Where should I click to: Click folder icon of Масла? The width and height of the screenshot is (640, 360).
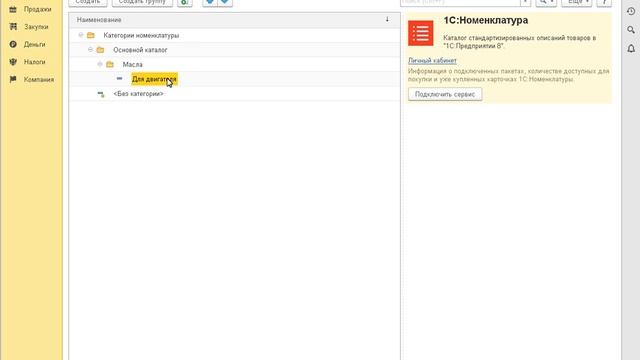[x=110, y=64]
